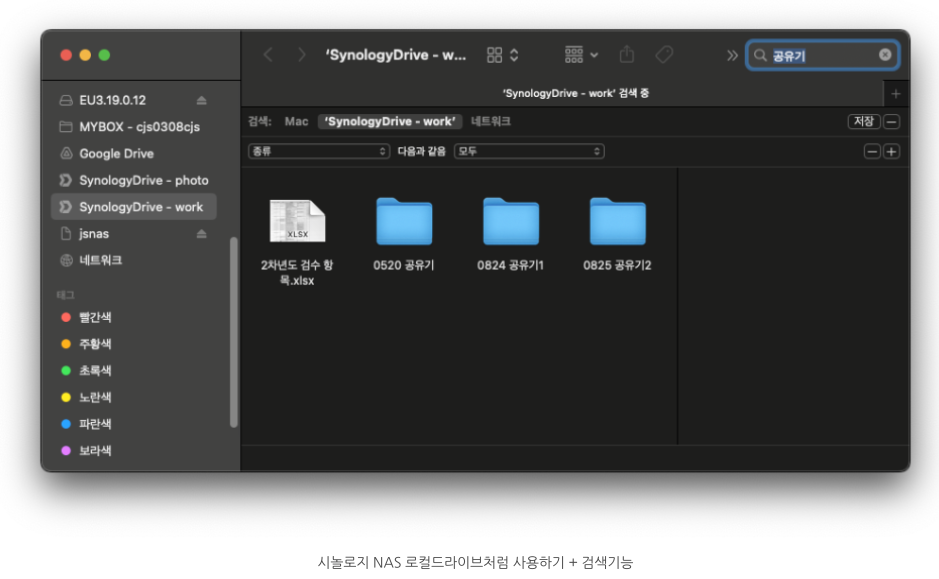Image resolution: width=939 pixels, height=579 pixels.
Task: Click the 저장 button
Action: pos(863,121)
